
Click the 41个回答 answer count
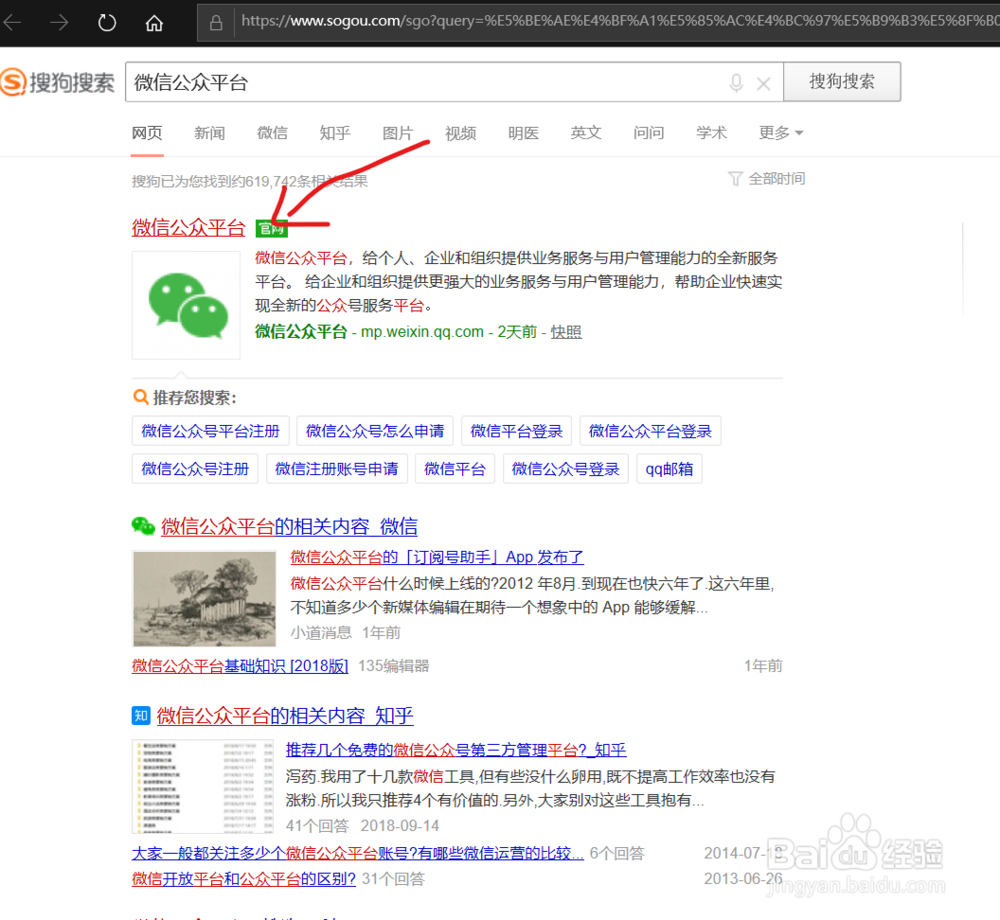317,826
